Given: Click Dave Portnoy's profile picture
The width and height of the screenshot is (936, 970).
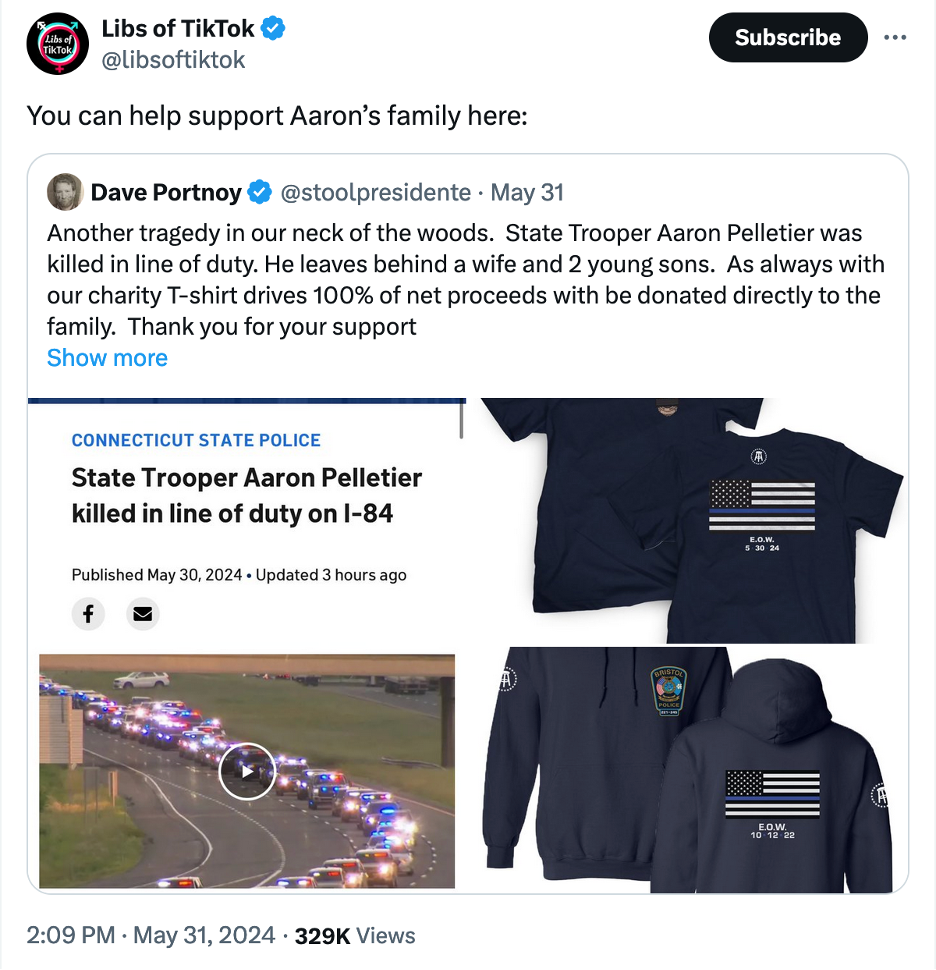Looking at the screenshot, I should click(65, 192).
